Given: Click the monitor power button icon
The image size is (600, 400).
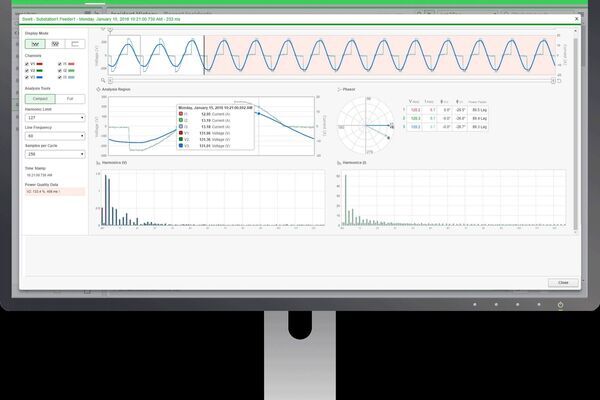Looking at the screenshot, I should click(x=560, y=305).
